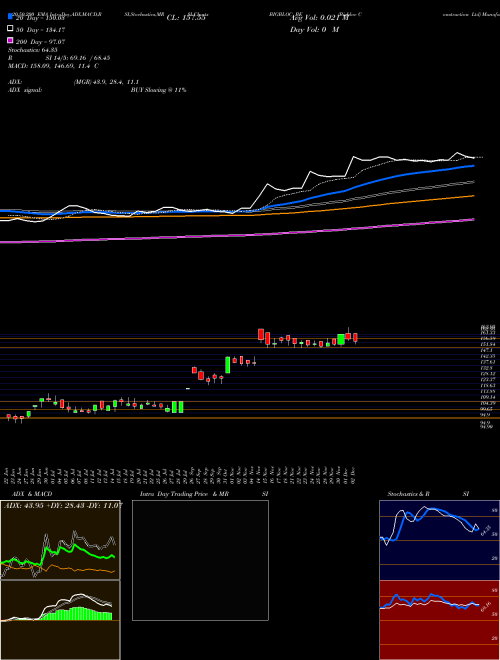Image resolution: width=500 pixels, height=660 pixels.
Task: Open the MACD histogram chart panel
Action: [x=60, y=620]
